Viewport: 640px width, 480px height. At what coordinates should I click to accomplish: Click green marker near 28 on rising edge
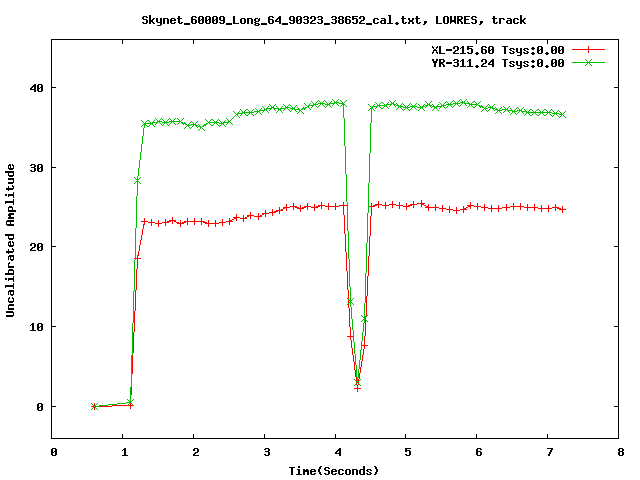coord(138,180)
